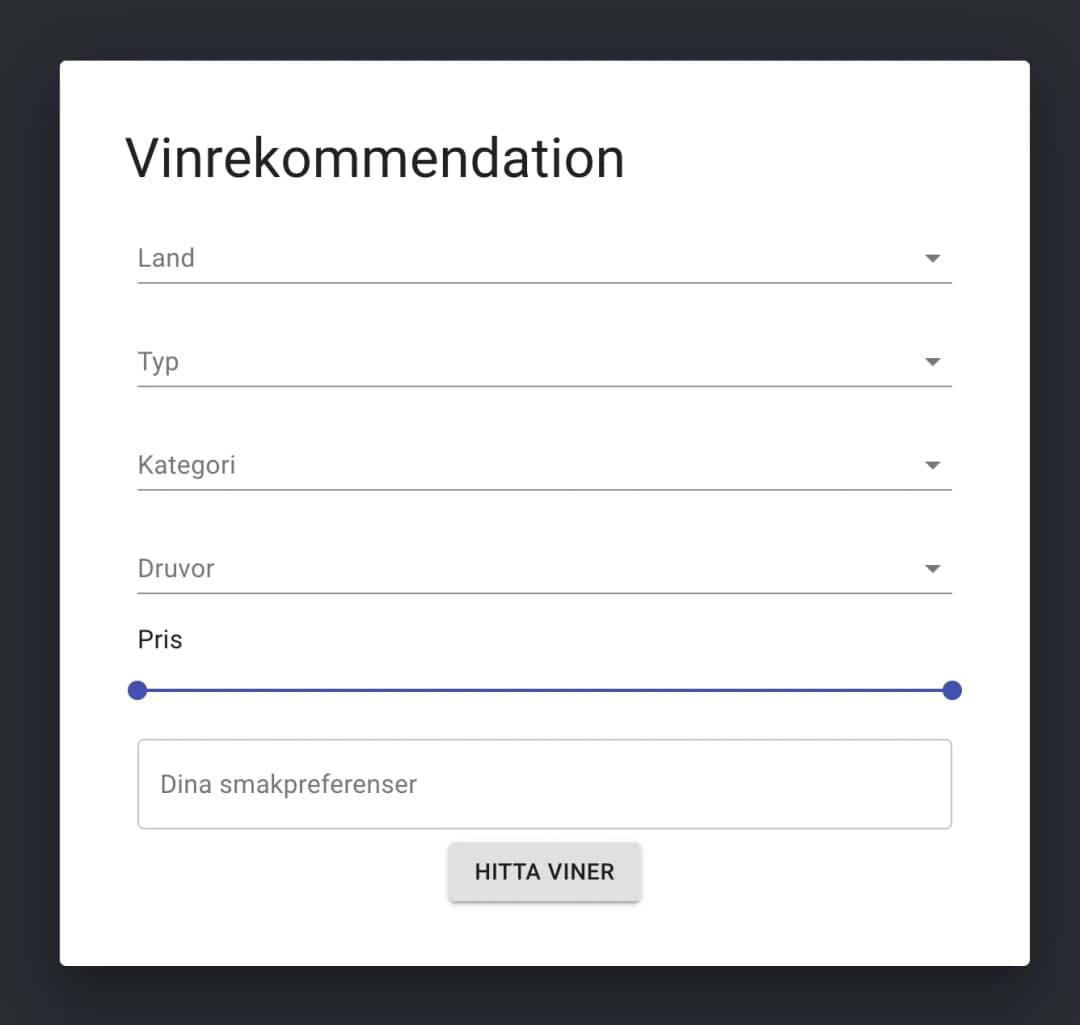Click the middle of the Pris slider track
Screen dimensions: 1080x1025
point(545,690)
